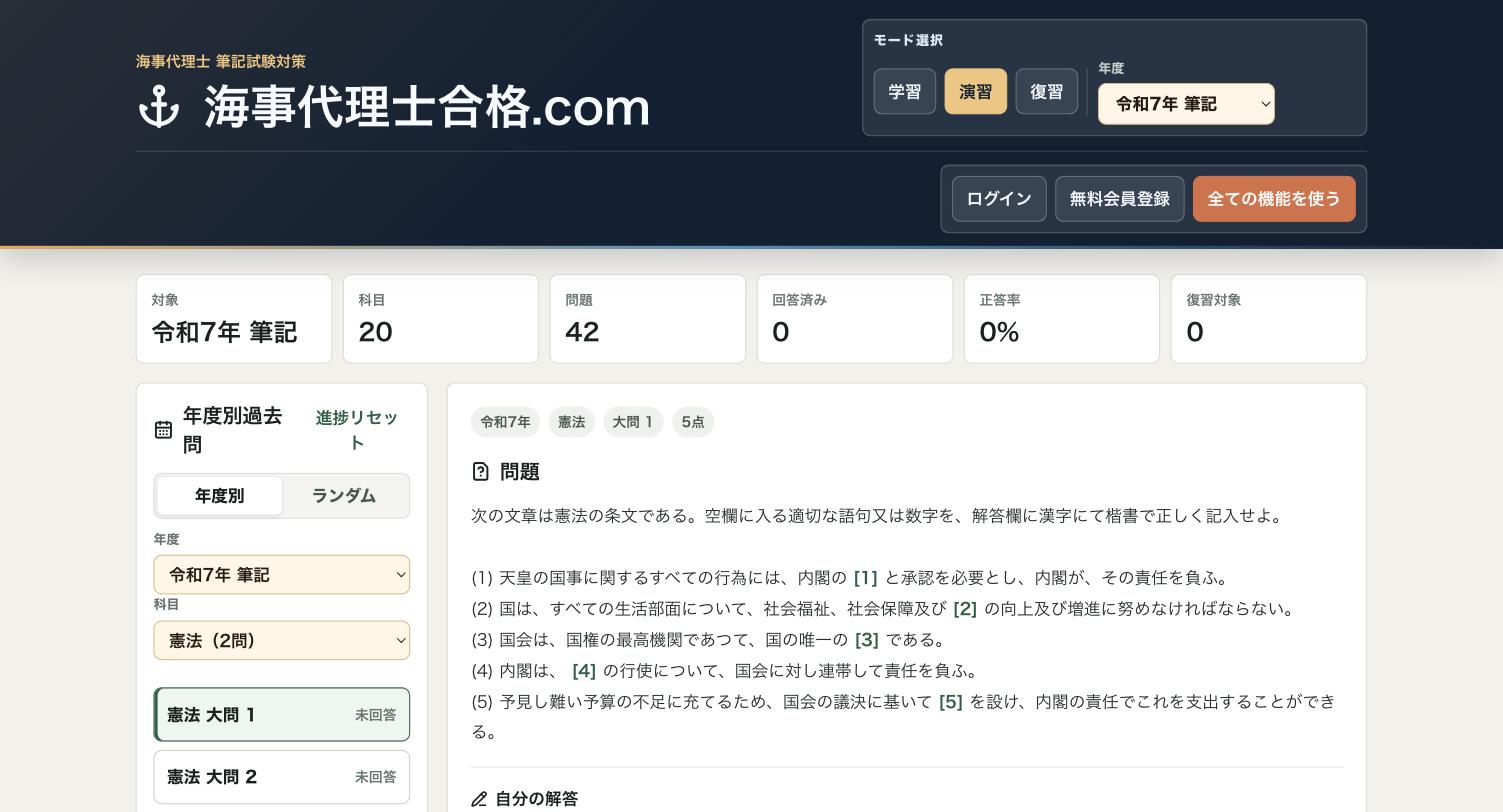Select the ランダム segment
Viewport: 1503px width, 812px height.
pos(344,496)
